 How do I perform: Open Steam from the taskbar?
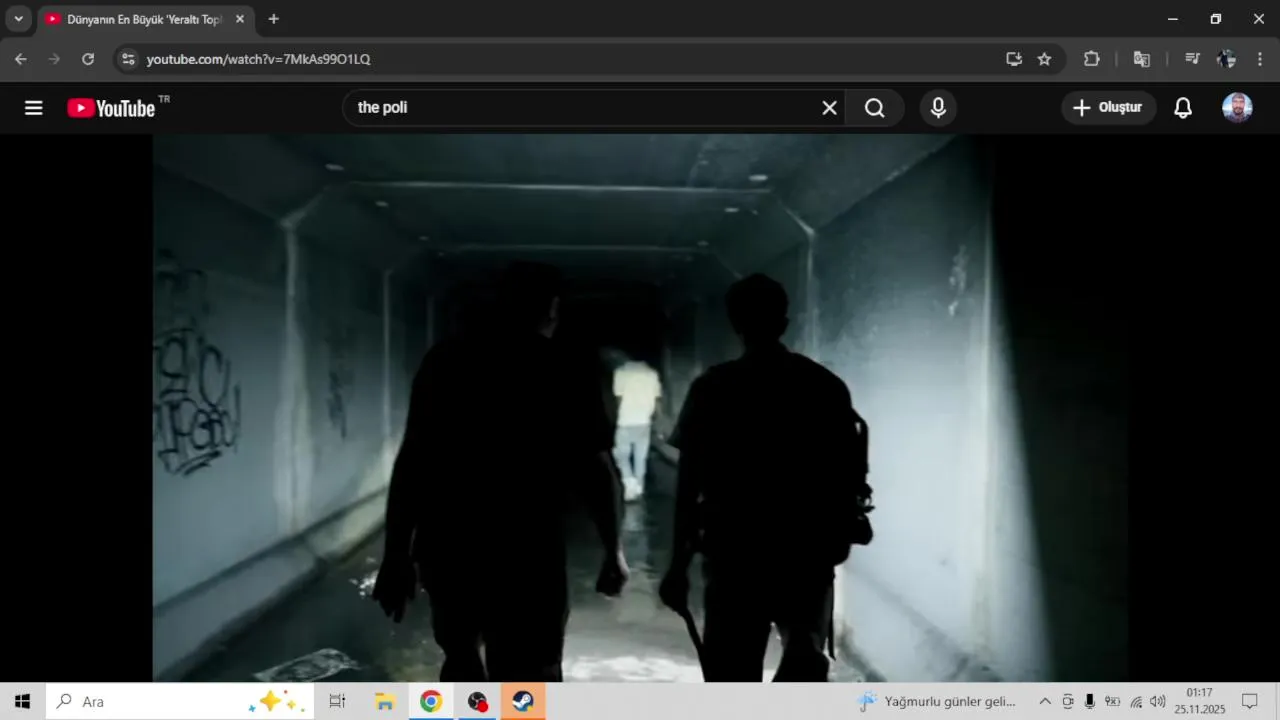[x=523, y=701]
